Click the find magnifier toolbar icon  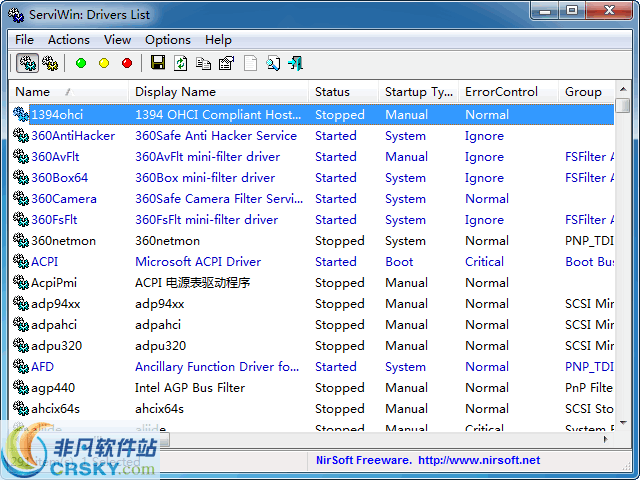tap(273, 63)
